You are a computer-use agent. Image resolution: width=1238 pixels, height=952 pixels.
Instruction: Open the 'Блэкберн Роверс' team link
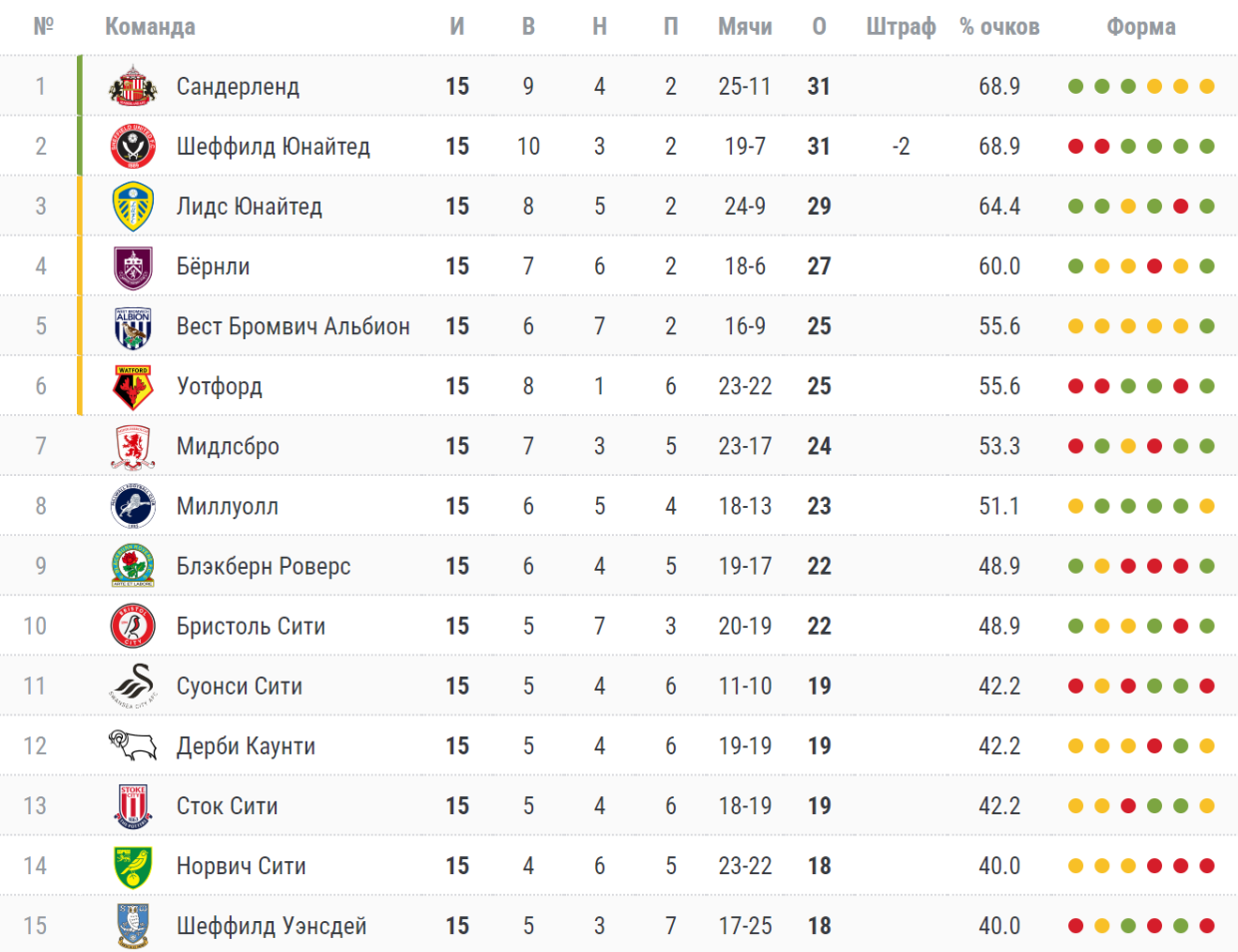tap(264, 566)
